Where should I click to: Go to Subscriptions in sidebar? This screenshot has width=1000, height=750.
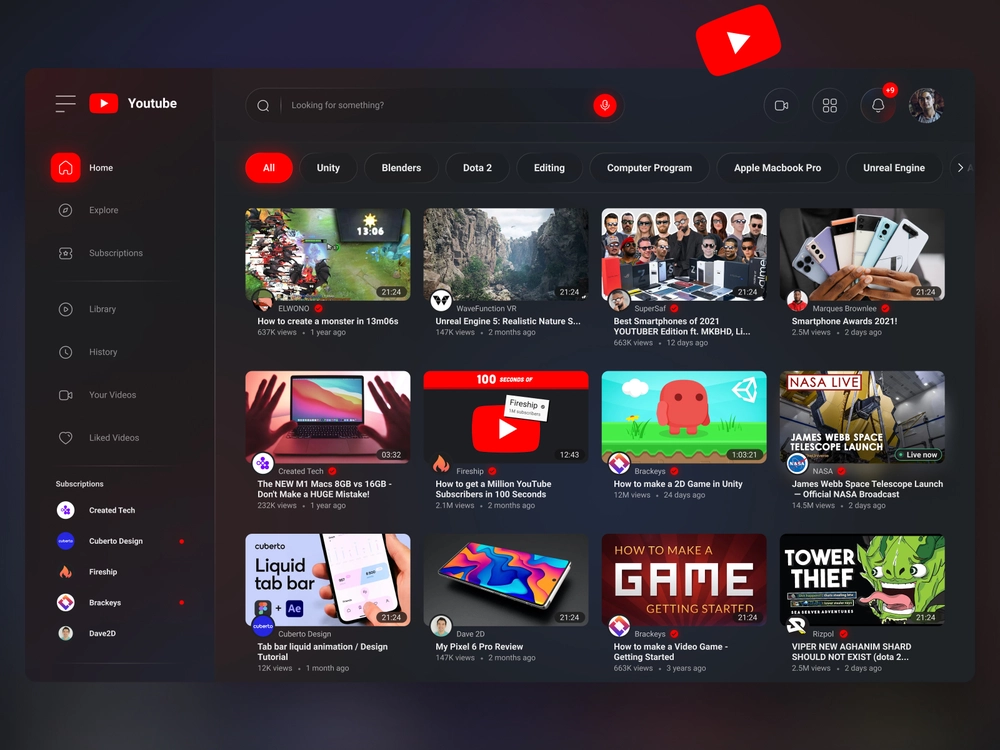pyautogui.click(x=115, y=253)
